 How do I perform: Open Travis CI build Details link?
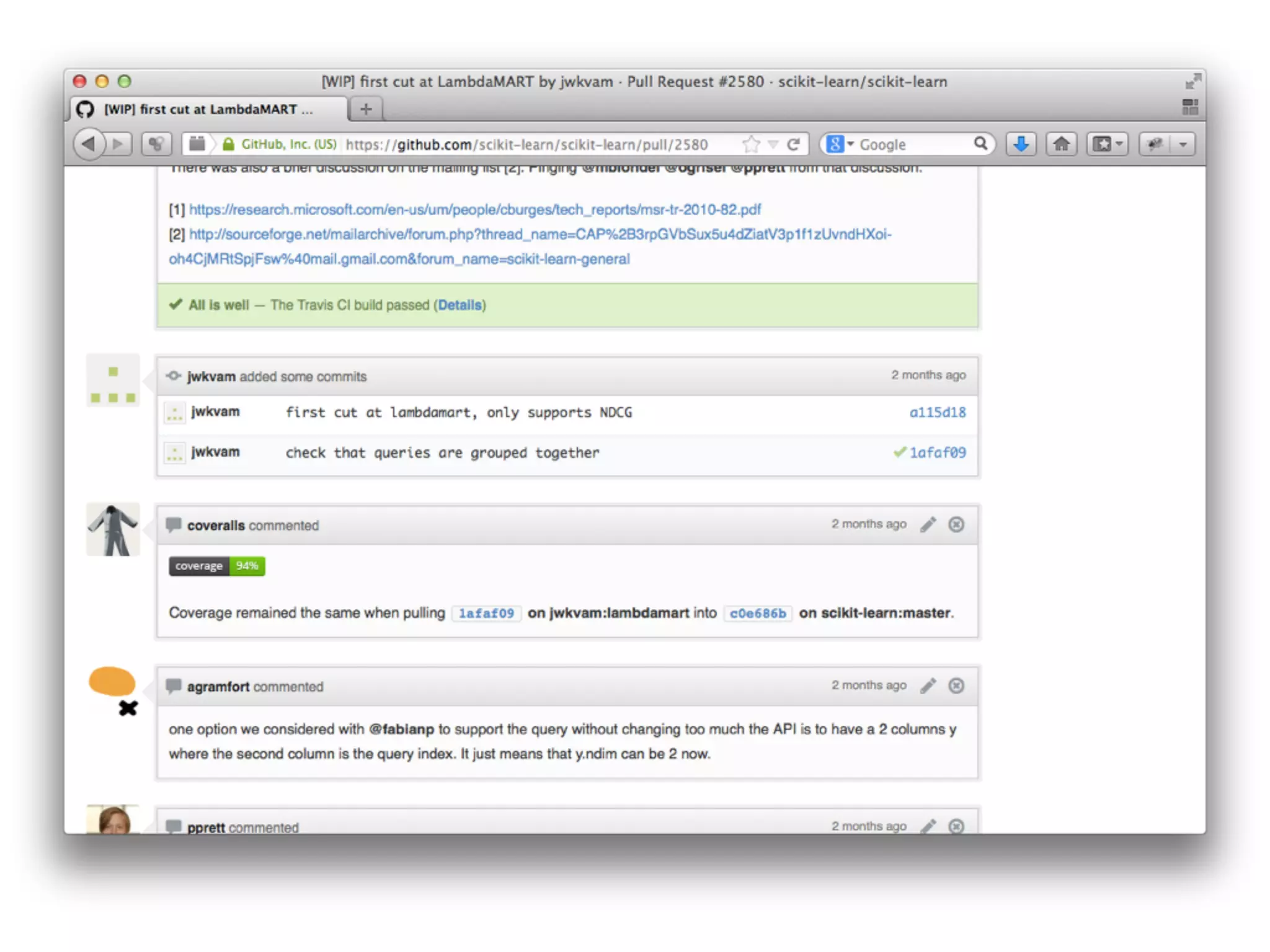click(x=460, y=305)
